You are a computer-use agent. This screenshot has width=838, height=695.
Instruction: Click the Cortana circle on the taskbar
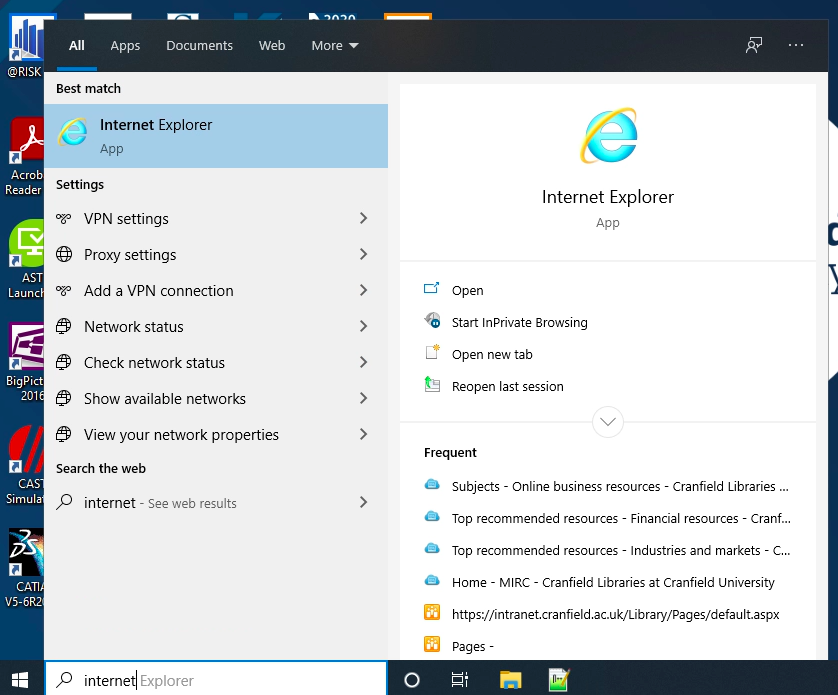tap(411, 680)
